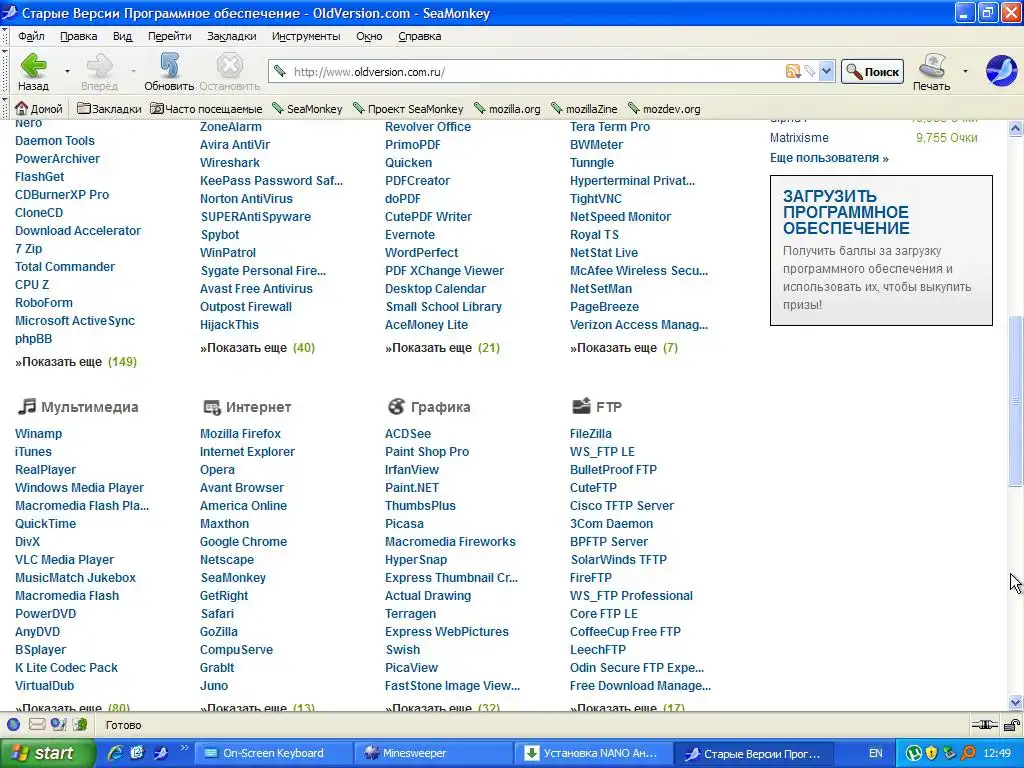
Task: Expand the address bar URL dropdown
Action: coord(827,72)
